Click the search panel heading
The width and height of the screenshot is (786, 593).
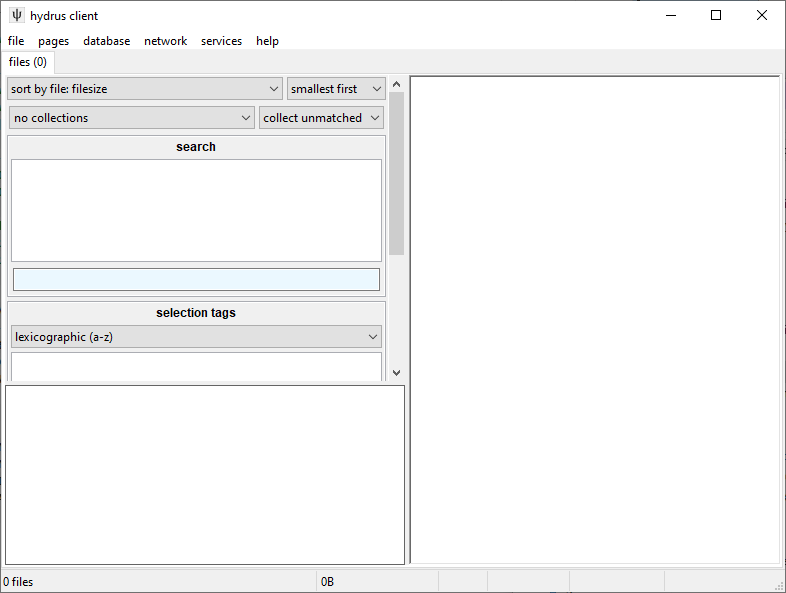(196, 147)
